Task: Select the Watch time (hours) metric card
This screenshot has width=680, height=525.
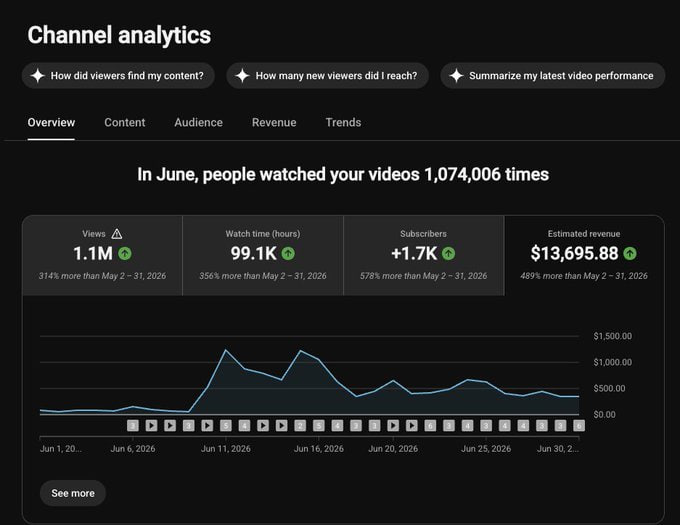Action: pyautogui.click(x=263, y=256)
